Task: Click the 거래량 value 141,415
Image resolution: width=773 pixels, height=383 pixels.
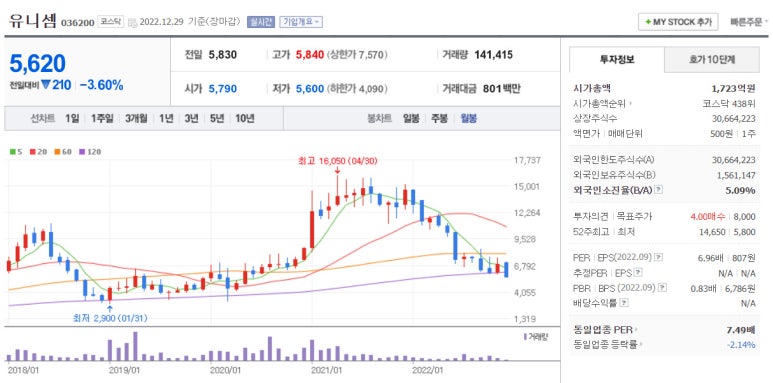Action: point(493,55)
